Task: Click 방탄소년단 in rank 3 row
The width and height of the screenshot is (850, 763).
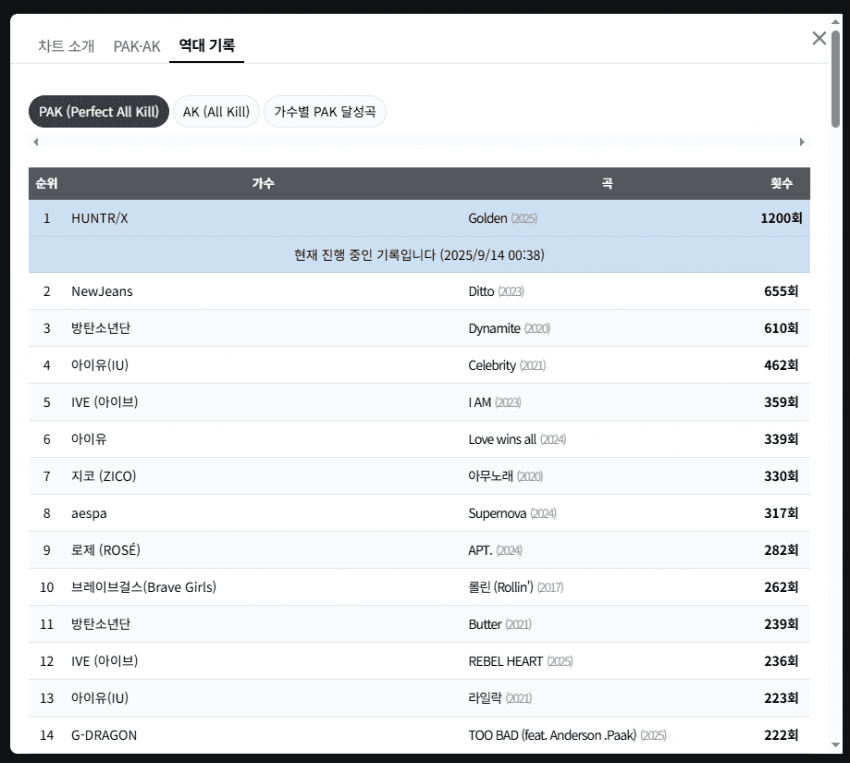Action: [x=101, y=328]
